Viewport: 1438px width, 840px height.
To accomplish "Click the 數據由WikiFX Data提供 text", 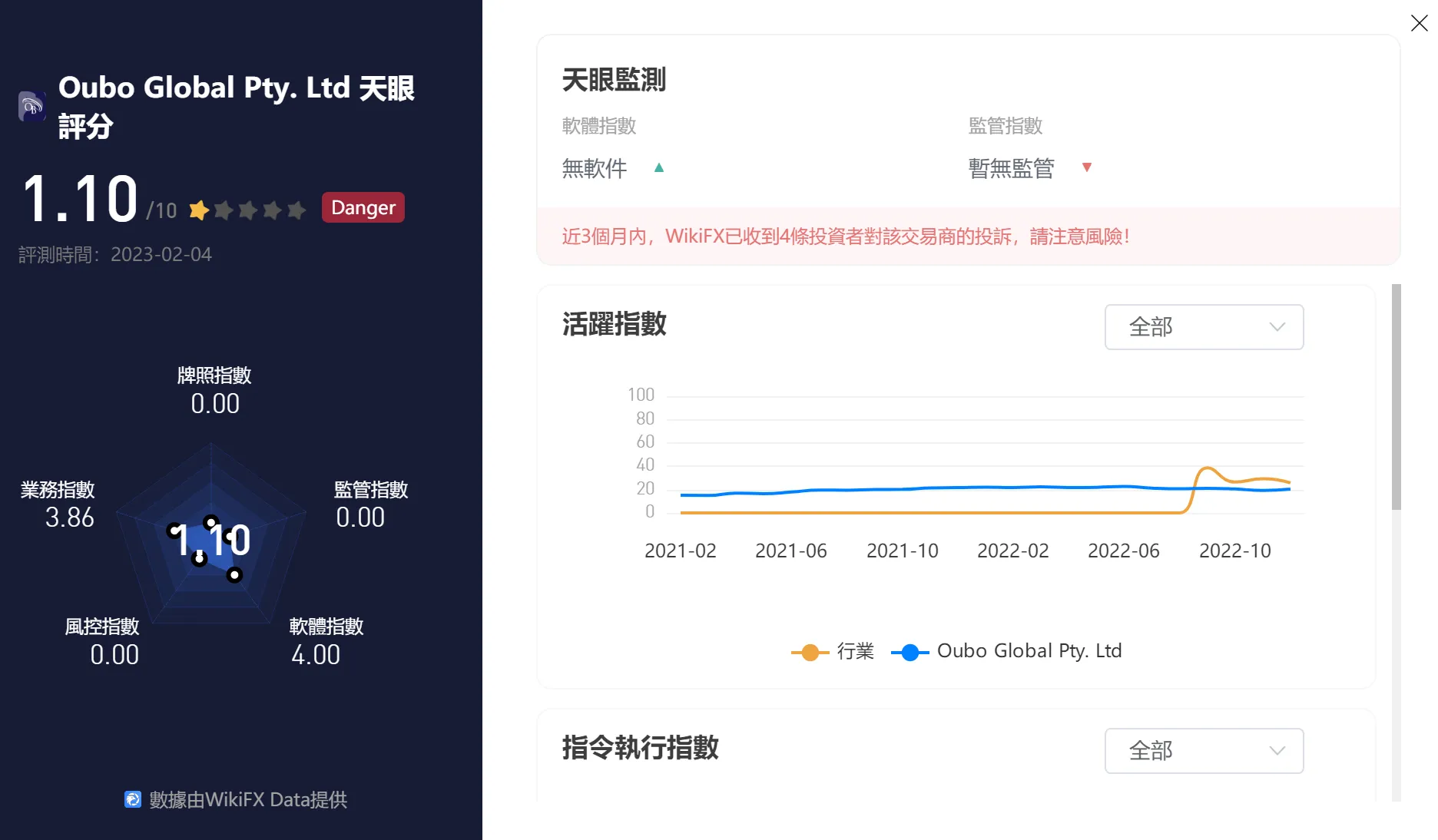I will 248,800.
